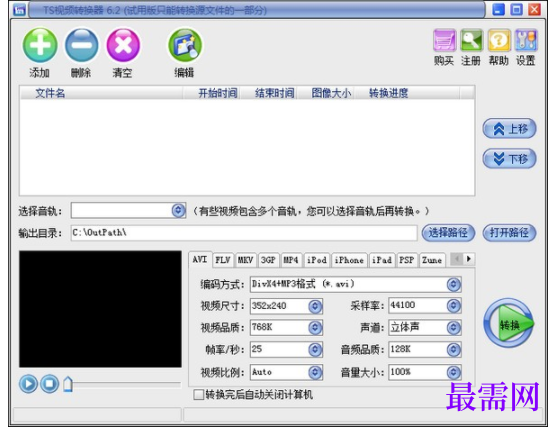This screenshot has width=558, height=428.
Task: Open the video size 352x240 dropdown
Action: [x=315, y=306]
